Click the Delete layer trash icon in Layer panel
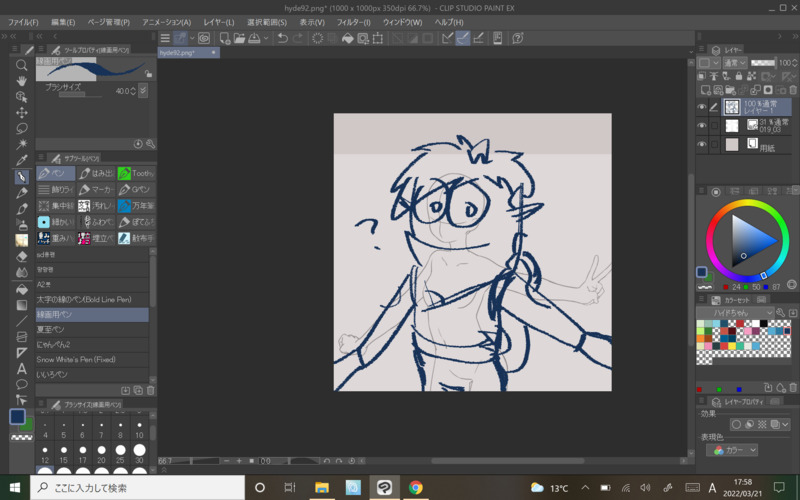Image resolution: width=800 pixels, height=500 pixels. coord(793,90)
